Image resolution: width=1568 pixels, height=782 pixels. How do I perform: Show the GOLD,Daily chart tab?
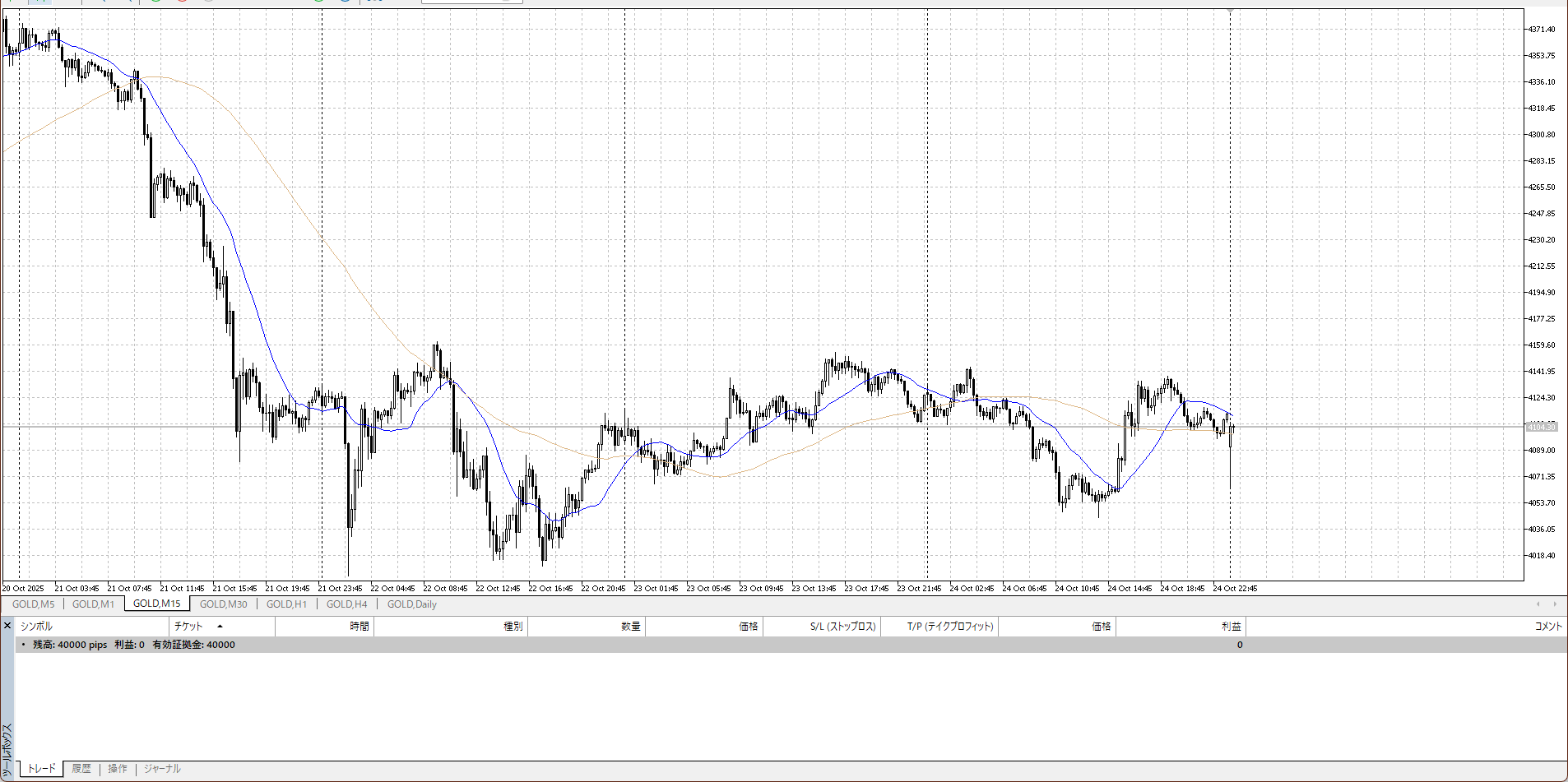411,604
